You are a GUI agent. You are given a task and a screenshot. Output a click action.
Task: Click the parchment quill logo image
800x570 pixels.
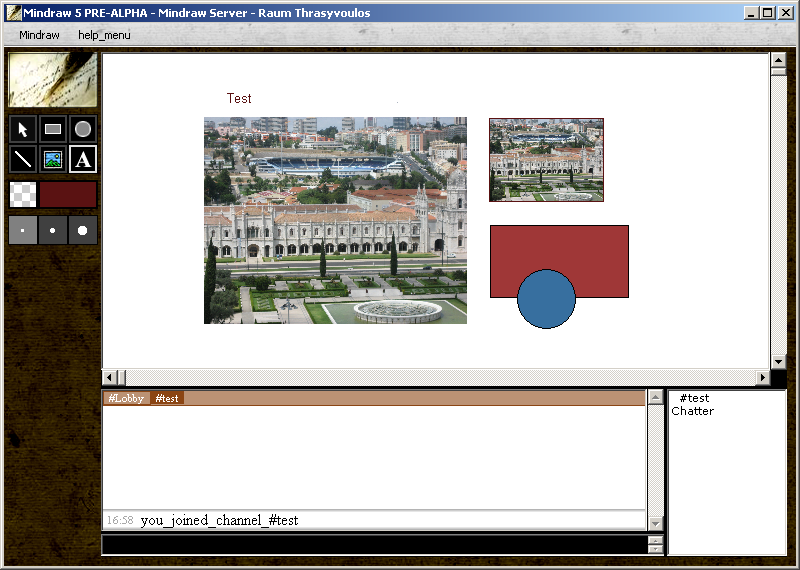coord(53,80)
